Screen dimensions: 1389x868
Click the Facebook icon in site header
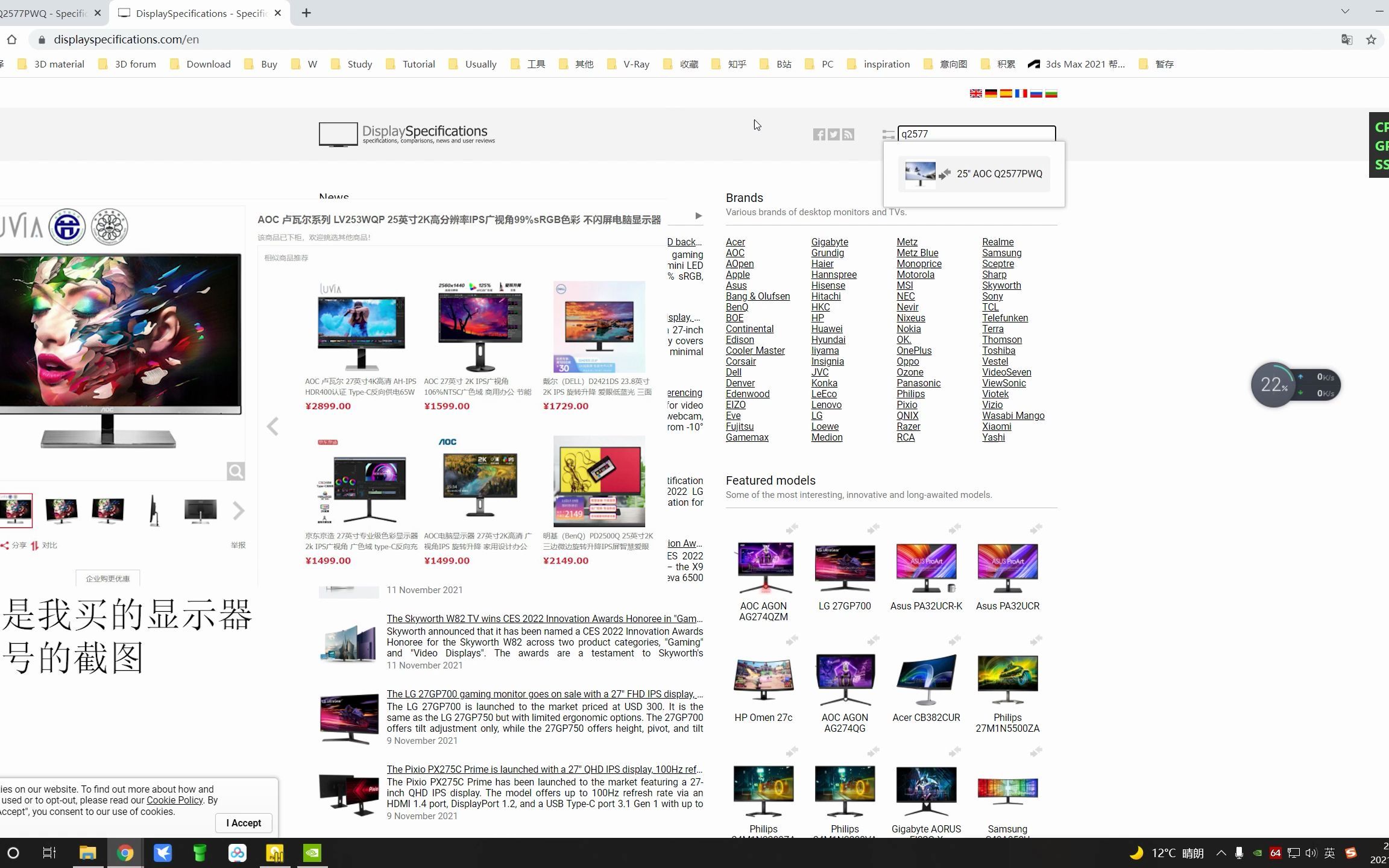tap(819, 134)
